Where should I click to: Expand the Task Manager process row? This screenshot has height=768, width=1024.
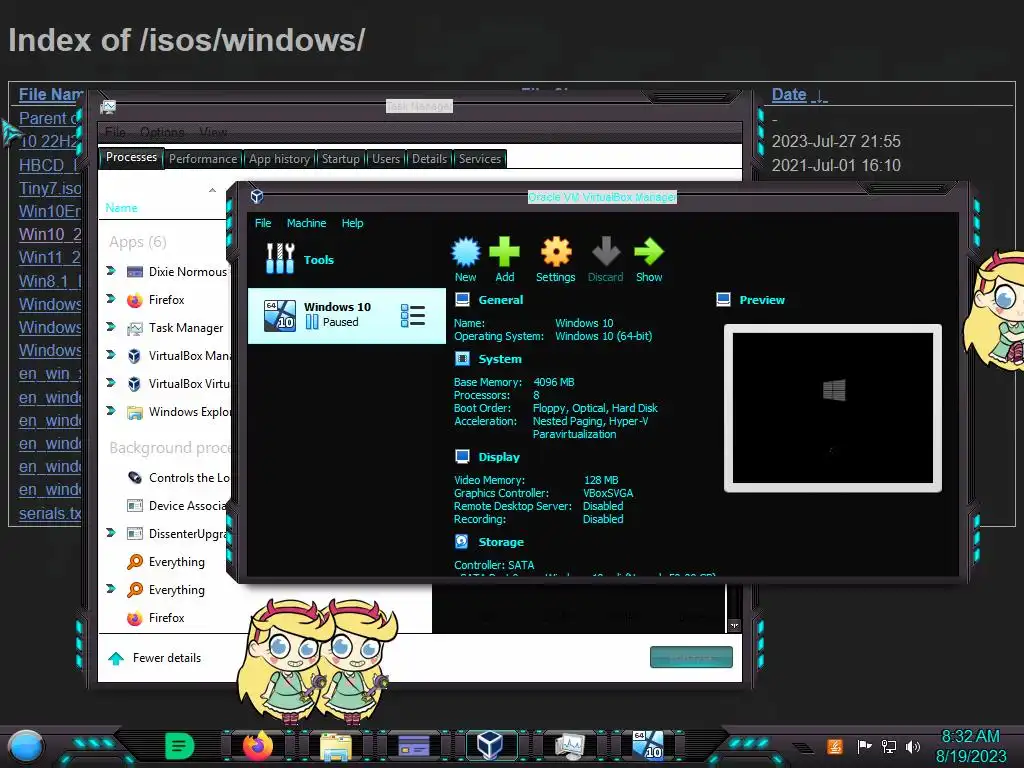[110, 327]
